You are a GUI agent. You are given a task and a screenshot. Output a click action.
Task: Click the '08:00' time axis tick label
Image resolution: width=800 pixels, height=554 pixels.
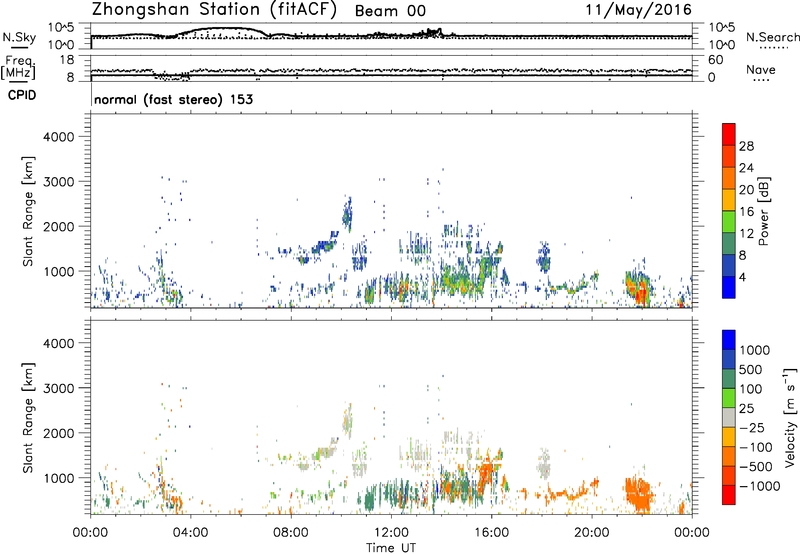click(290, 533)
